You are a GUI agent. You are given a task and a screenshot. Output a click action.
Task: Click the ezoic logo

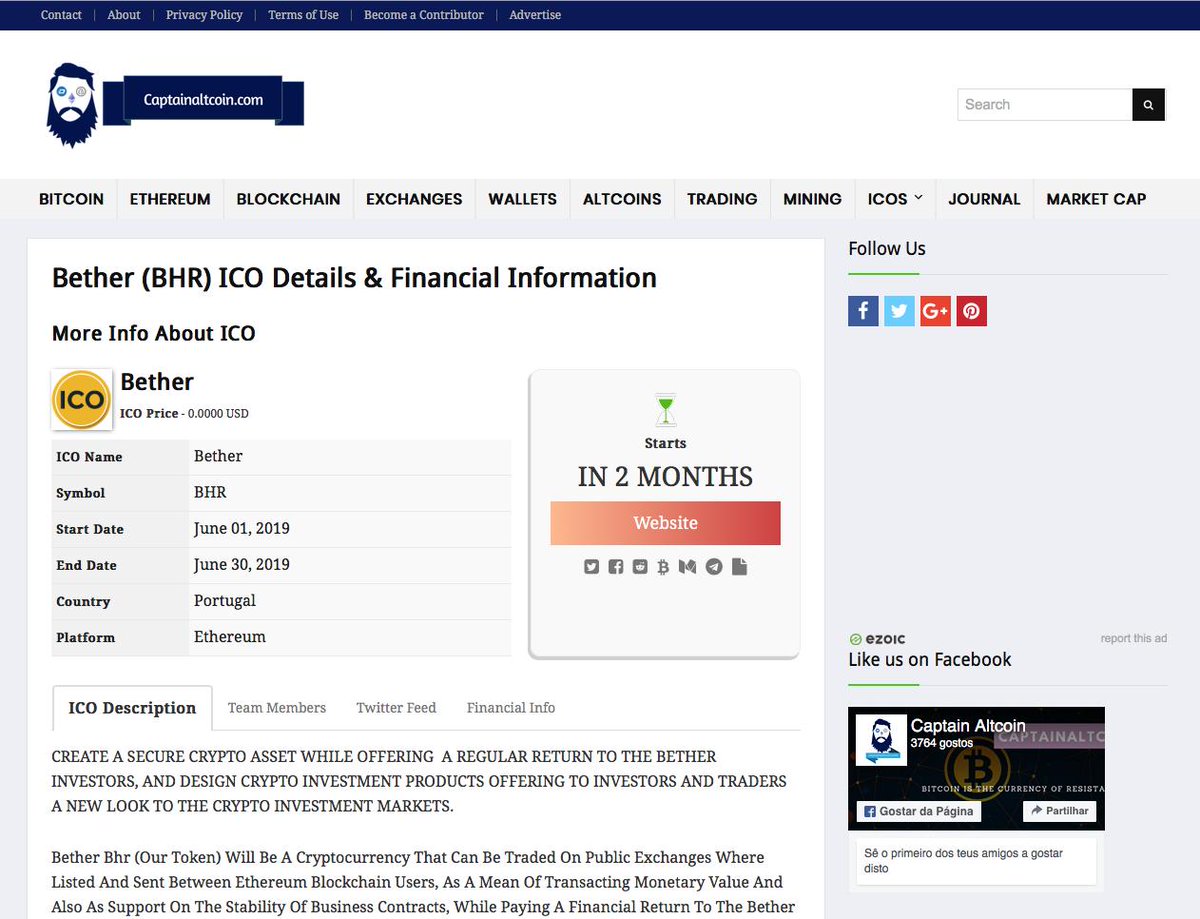[x=877, y=639]
